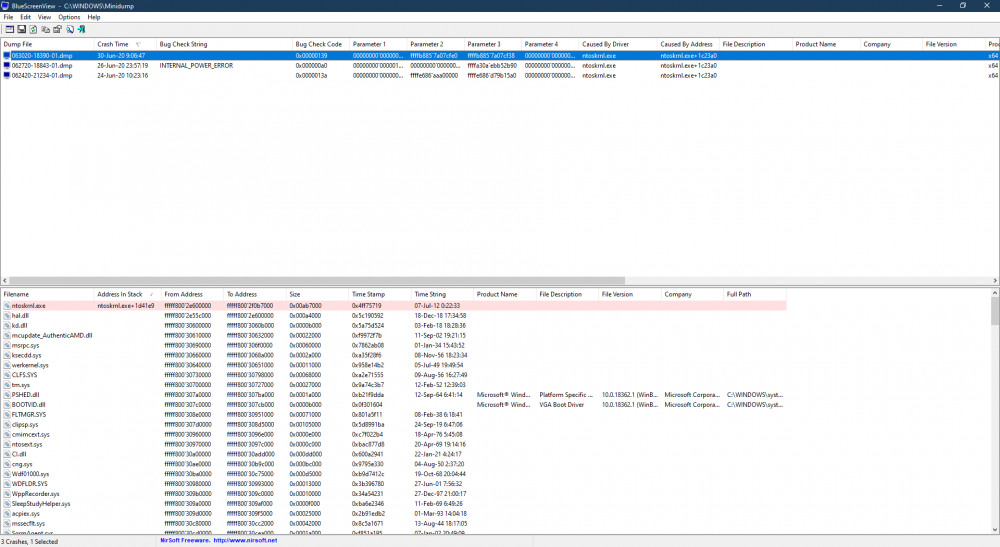Select the ntoskrnl.exe row in lower pane
This screenshot has width=1000, height=547.
393,306
